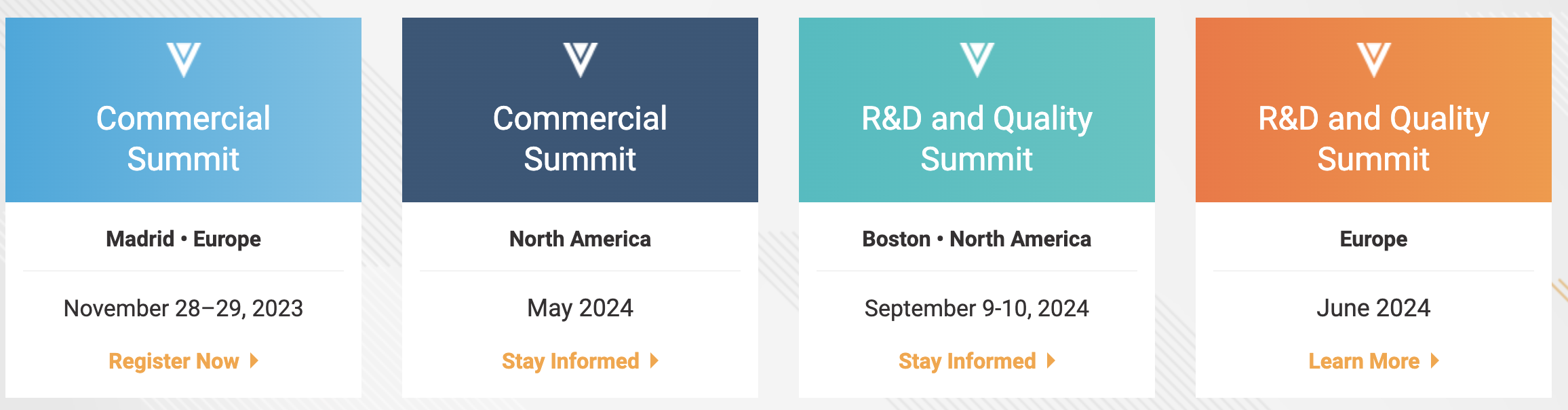Click the logo on the dark blue Commercial Summit card
The width and height of the screenshot is (1568, 410).
[x=581, y=60]
